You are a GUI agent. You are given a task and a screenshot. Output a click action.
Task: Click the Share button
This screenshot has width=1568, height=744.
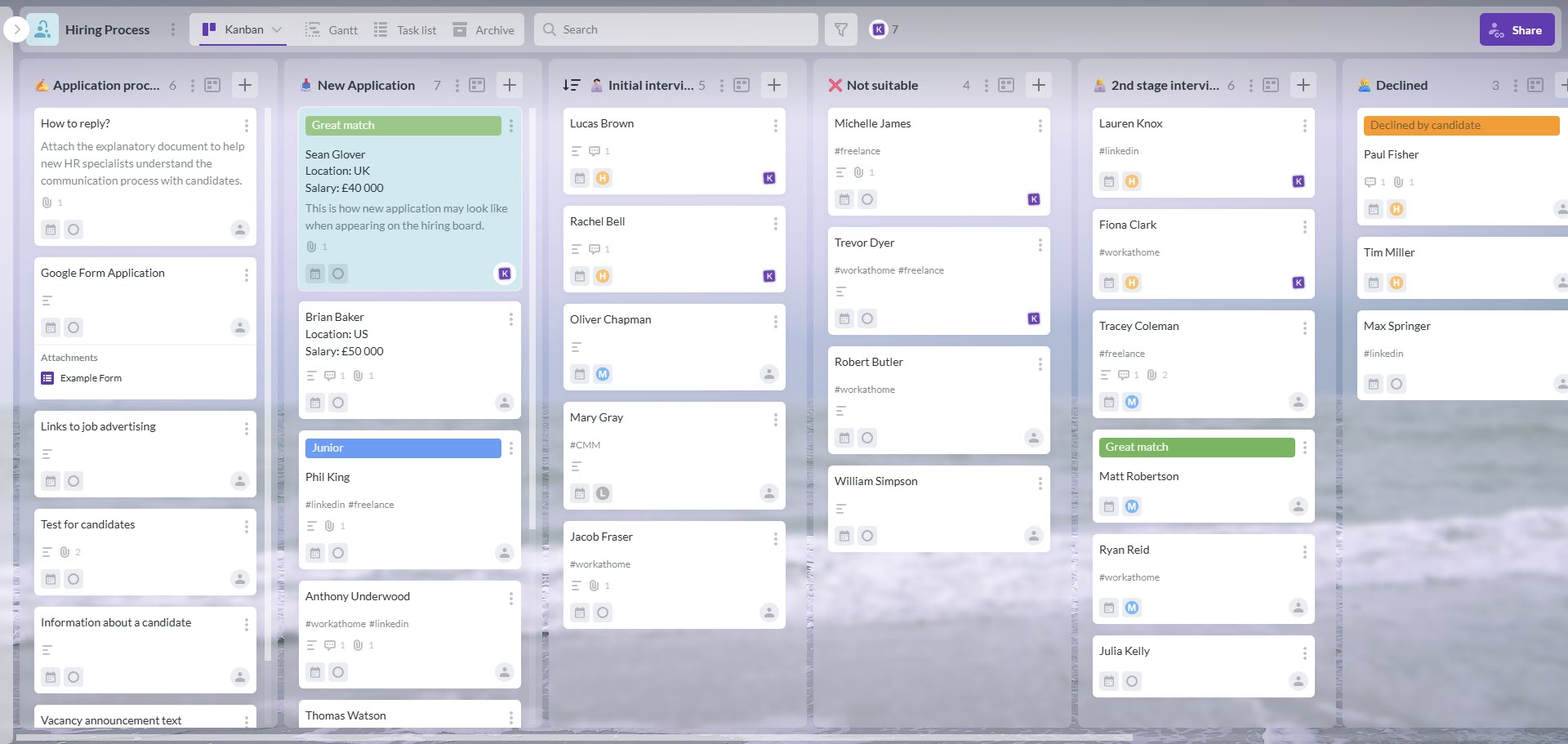click(1517, 29)
